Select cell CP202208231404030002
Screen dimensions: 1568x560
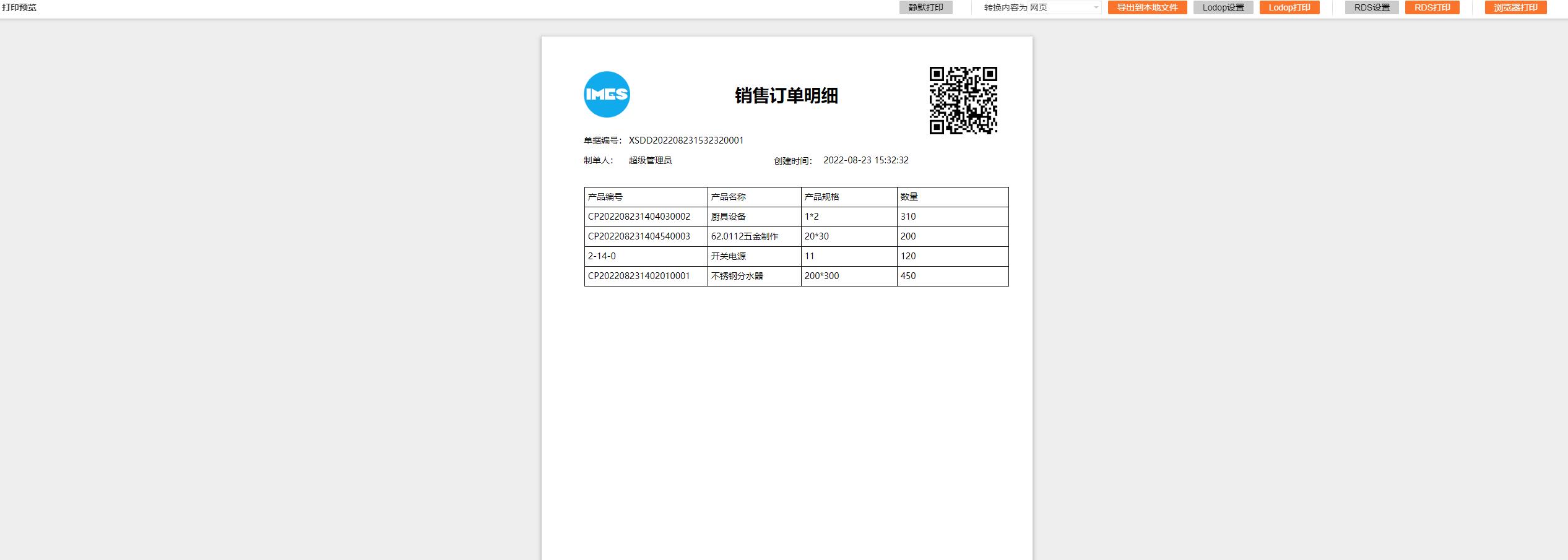[646, 217]
